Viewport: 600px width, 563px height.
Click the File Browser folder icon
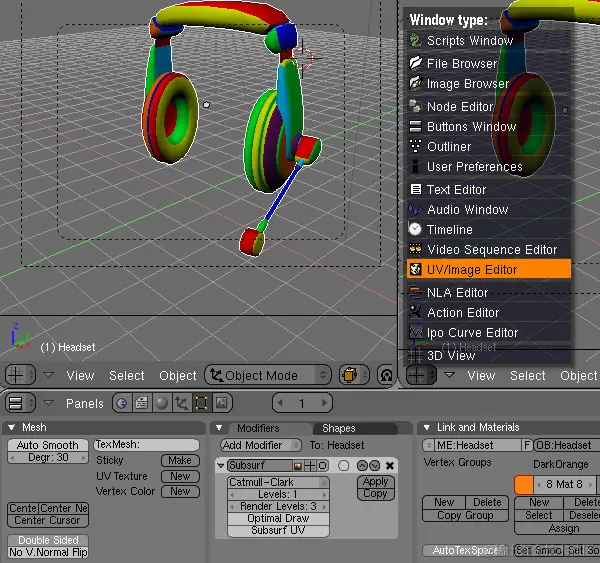pos(416,63)
